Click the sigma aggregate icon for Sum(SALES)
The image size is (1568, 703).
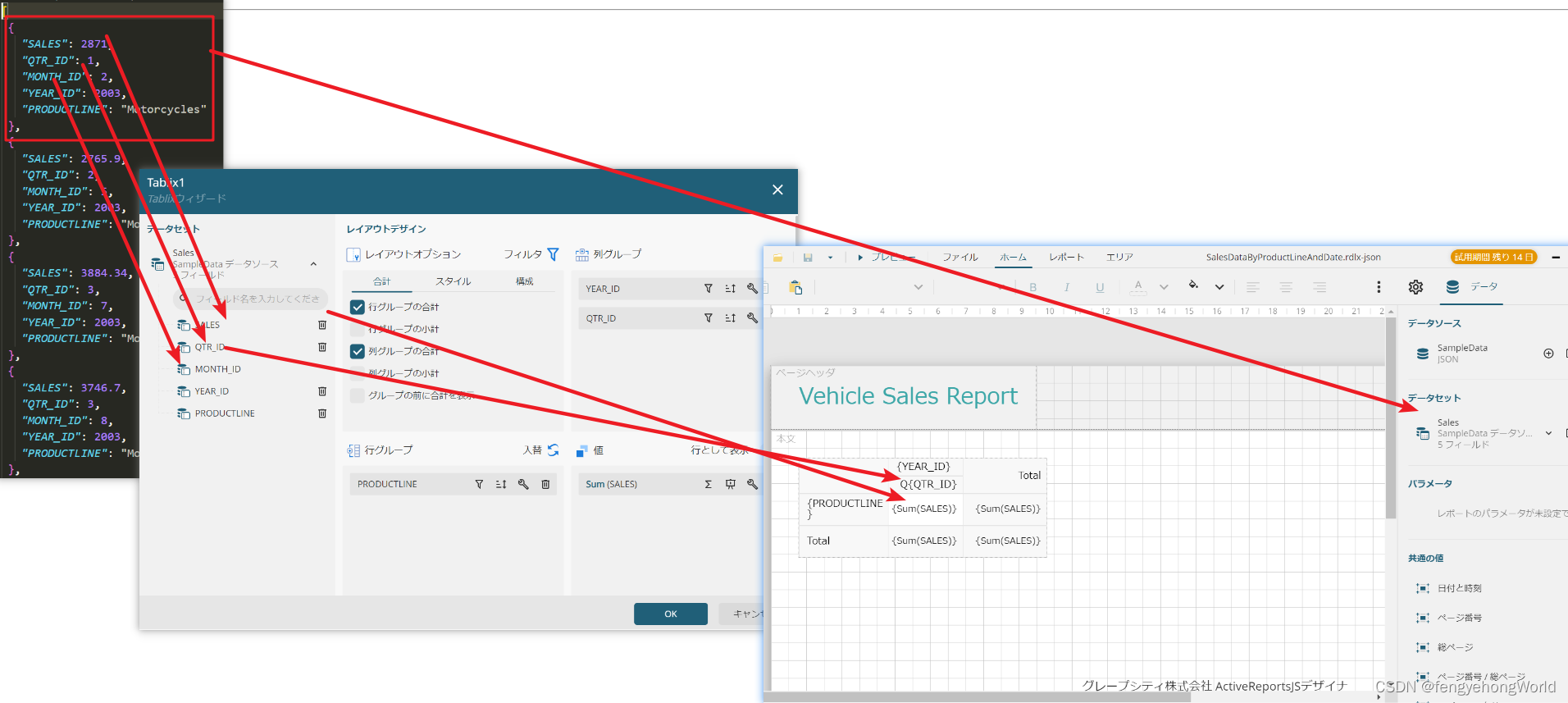[x=709, y=485]
